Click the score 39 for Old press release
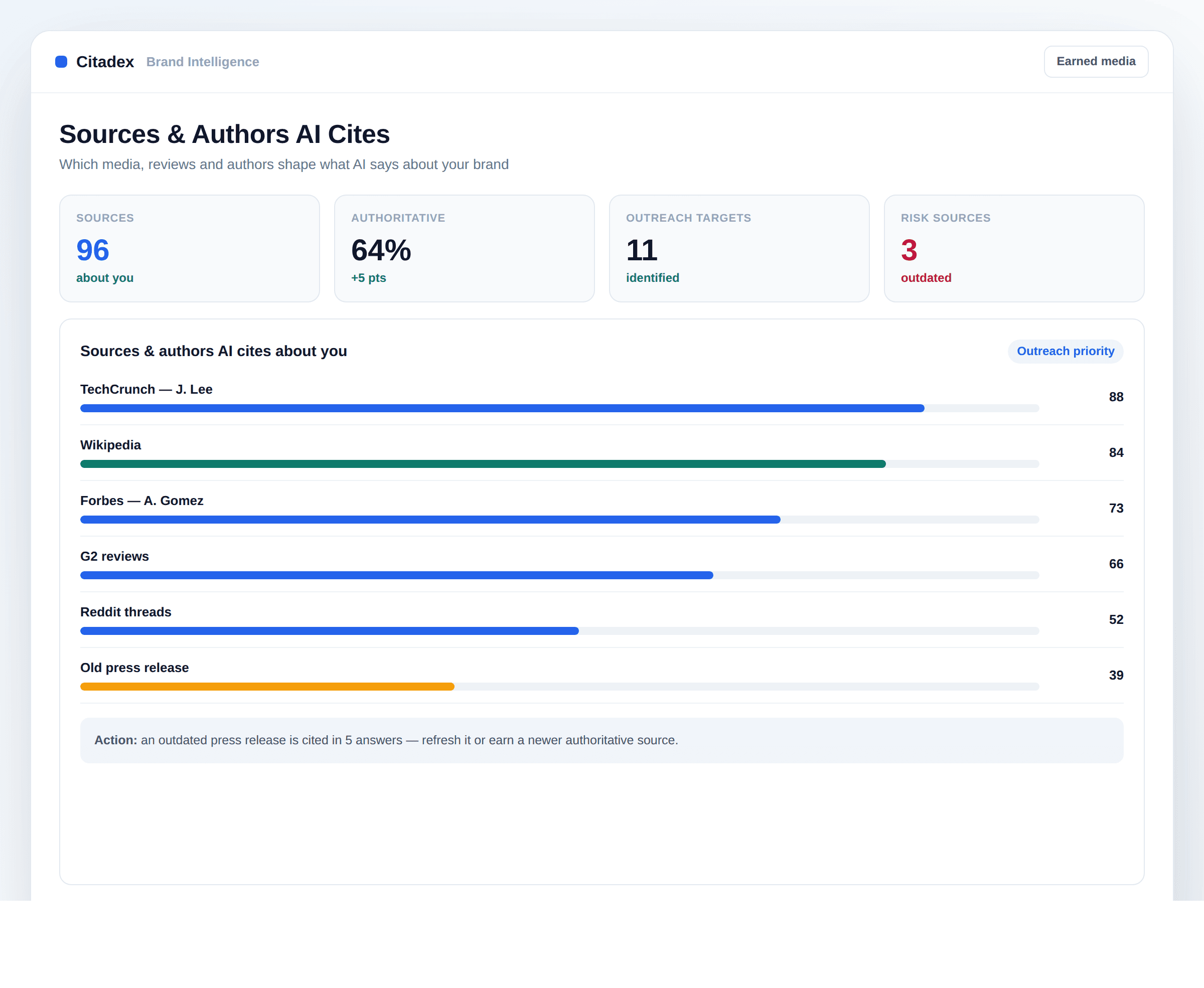The height and width of the screenshot is (988, 1204). [x=1116, y=676]
